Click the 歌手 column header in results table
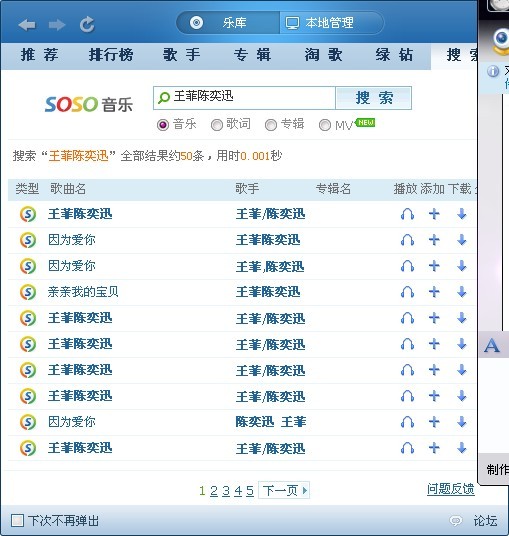This screenshot has width=509, height=536. coord(247,188)
